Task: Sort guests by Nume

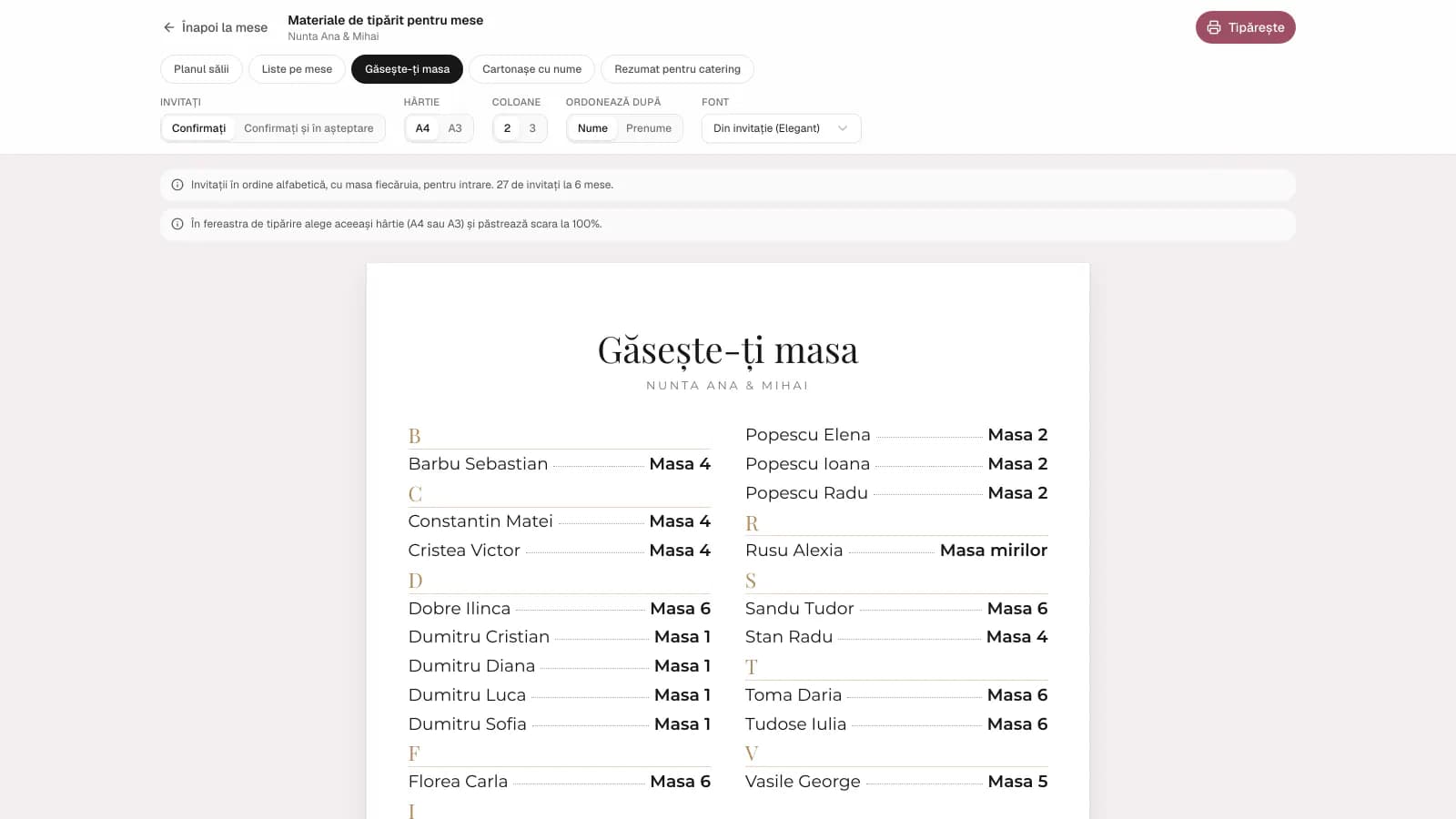Action: click(592, 128)
